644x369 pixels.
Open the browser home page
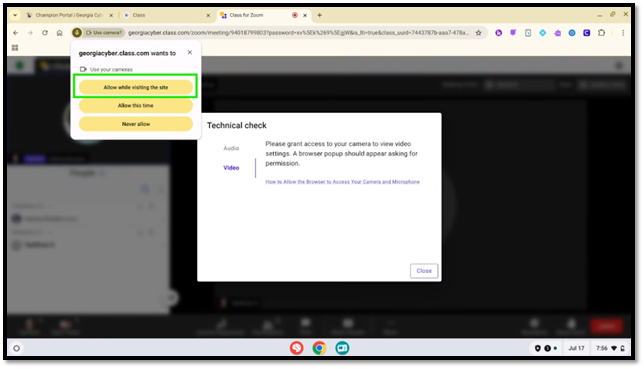click(x=60, y=33)
